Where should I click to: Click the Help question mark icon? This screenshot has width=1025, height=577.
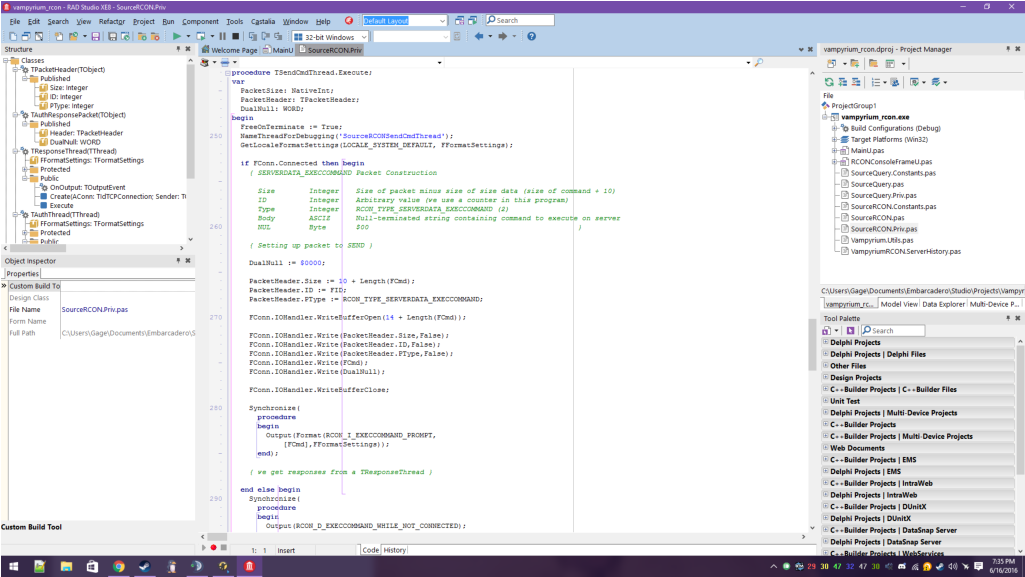click(531, 37)
